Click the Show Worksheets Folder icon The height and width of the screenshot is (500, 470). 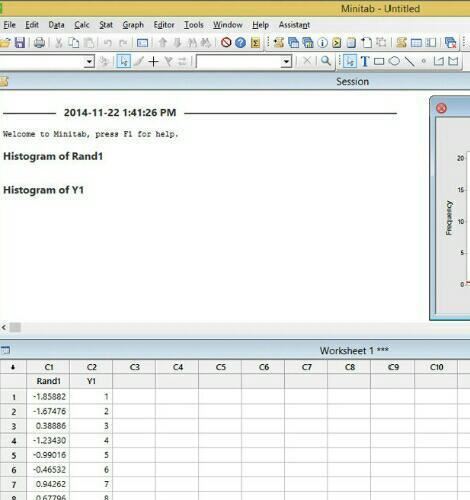[x=293, y=43]
